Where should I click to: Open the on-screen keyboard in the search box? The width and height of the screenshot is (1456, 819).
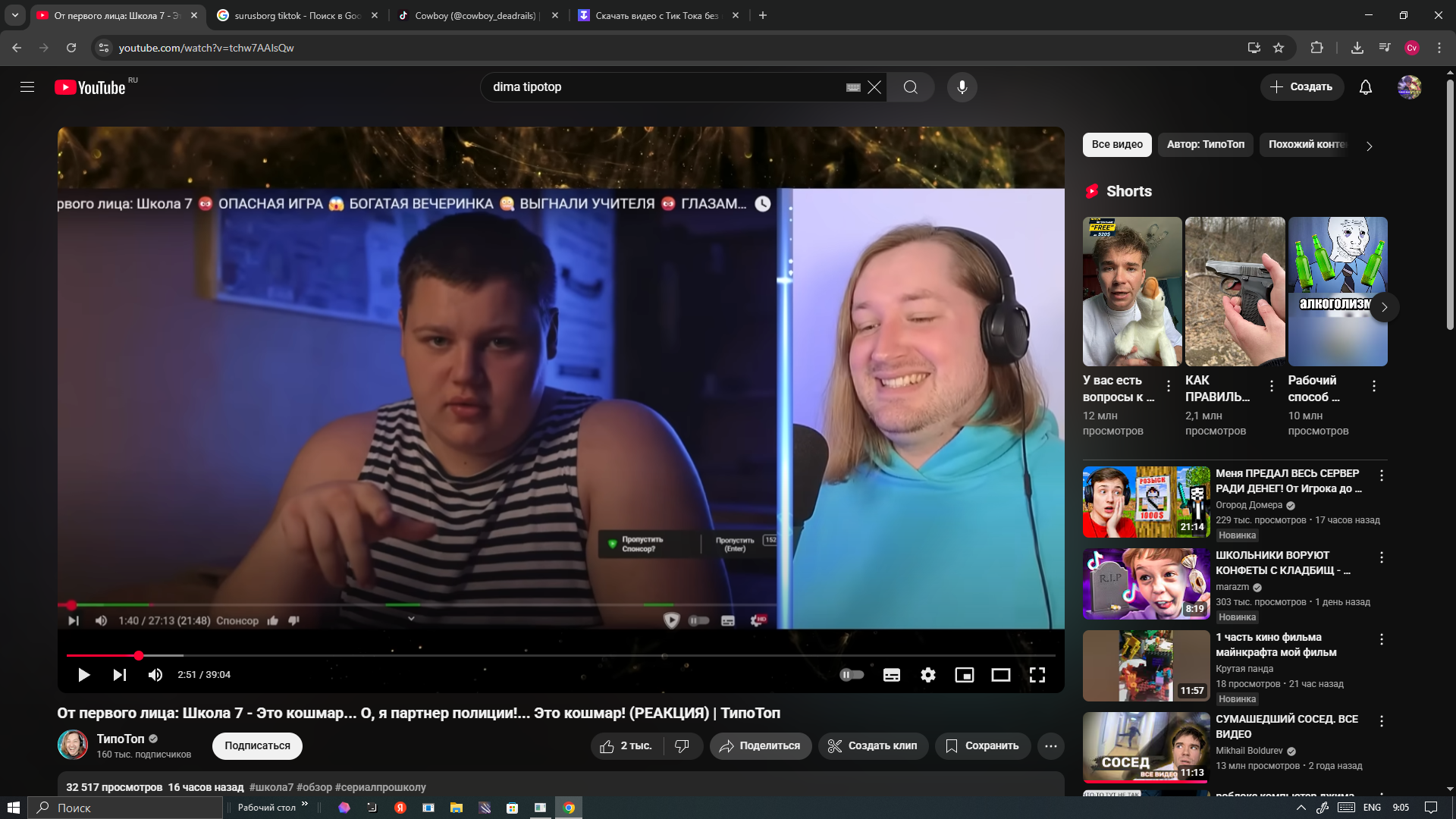(x=853, y=87)
